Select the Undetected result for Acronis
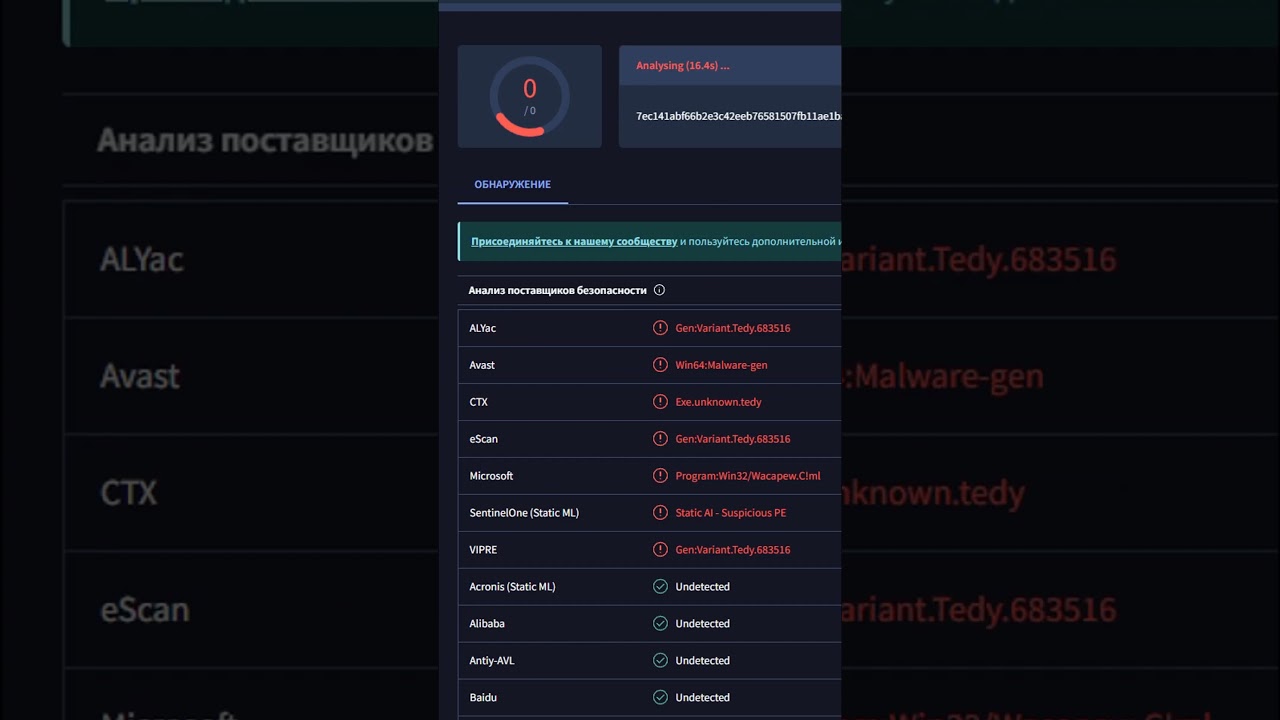Screen dimensions: 1280x720 tap(703, 587)
